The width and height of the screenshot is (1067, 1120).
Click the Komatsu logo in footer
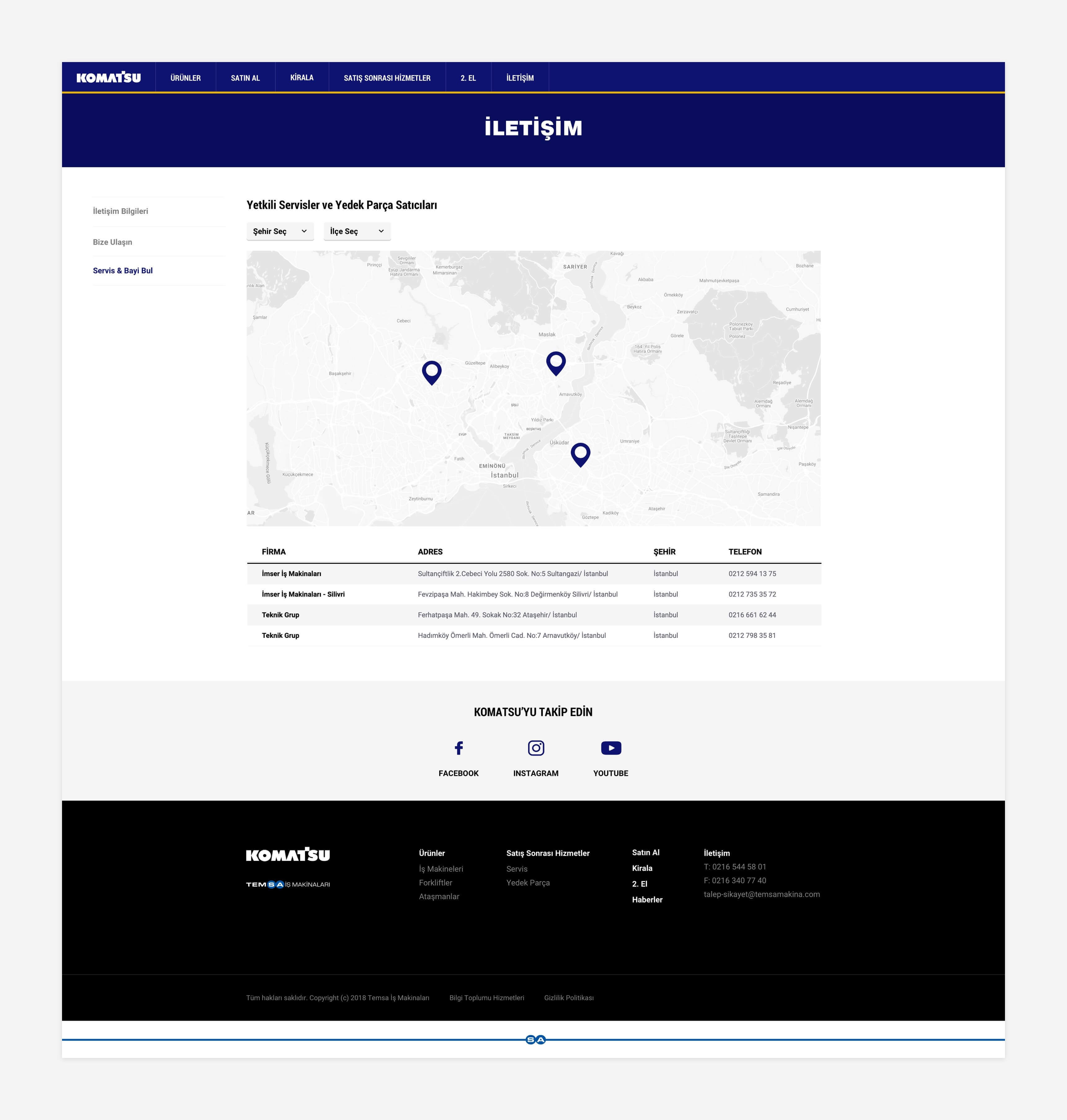click(288, 854)
